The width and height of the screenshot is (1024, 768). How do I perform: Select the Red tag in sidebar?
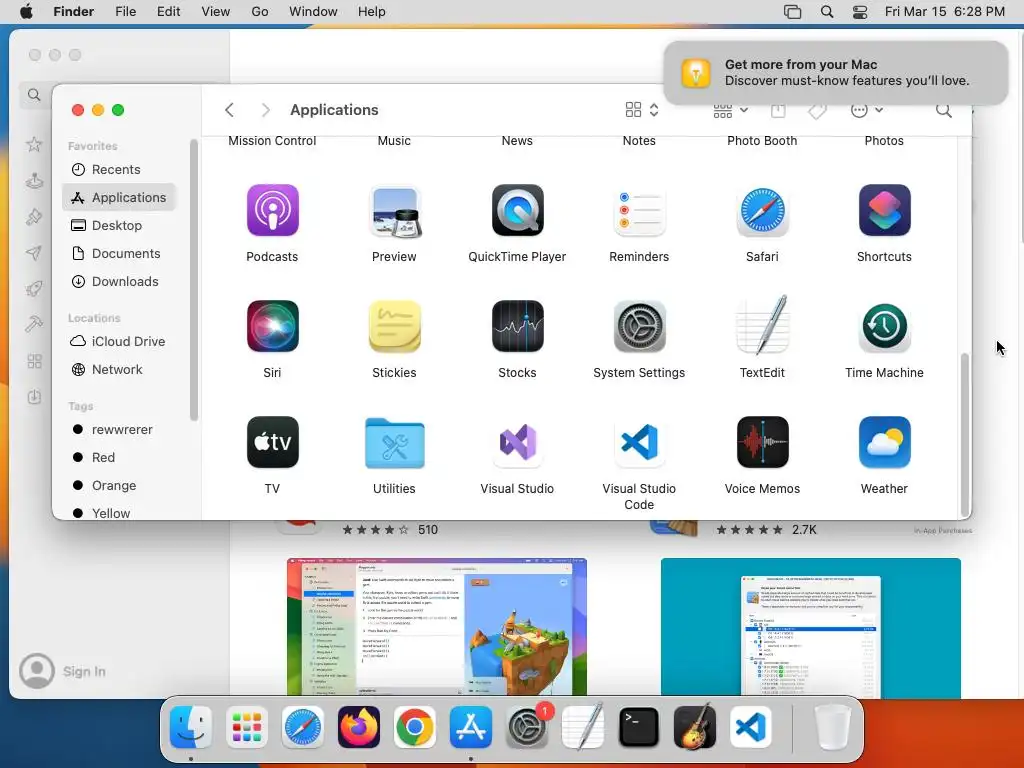(120, 458)
